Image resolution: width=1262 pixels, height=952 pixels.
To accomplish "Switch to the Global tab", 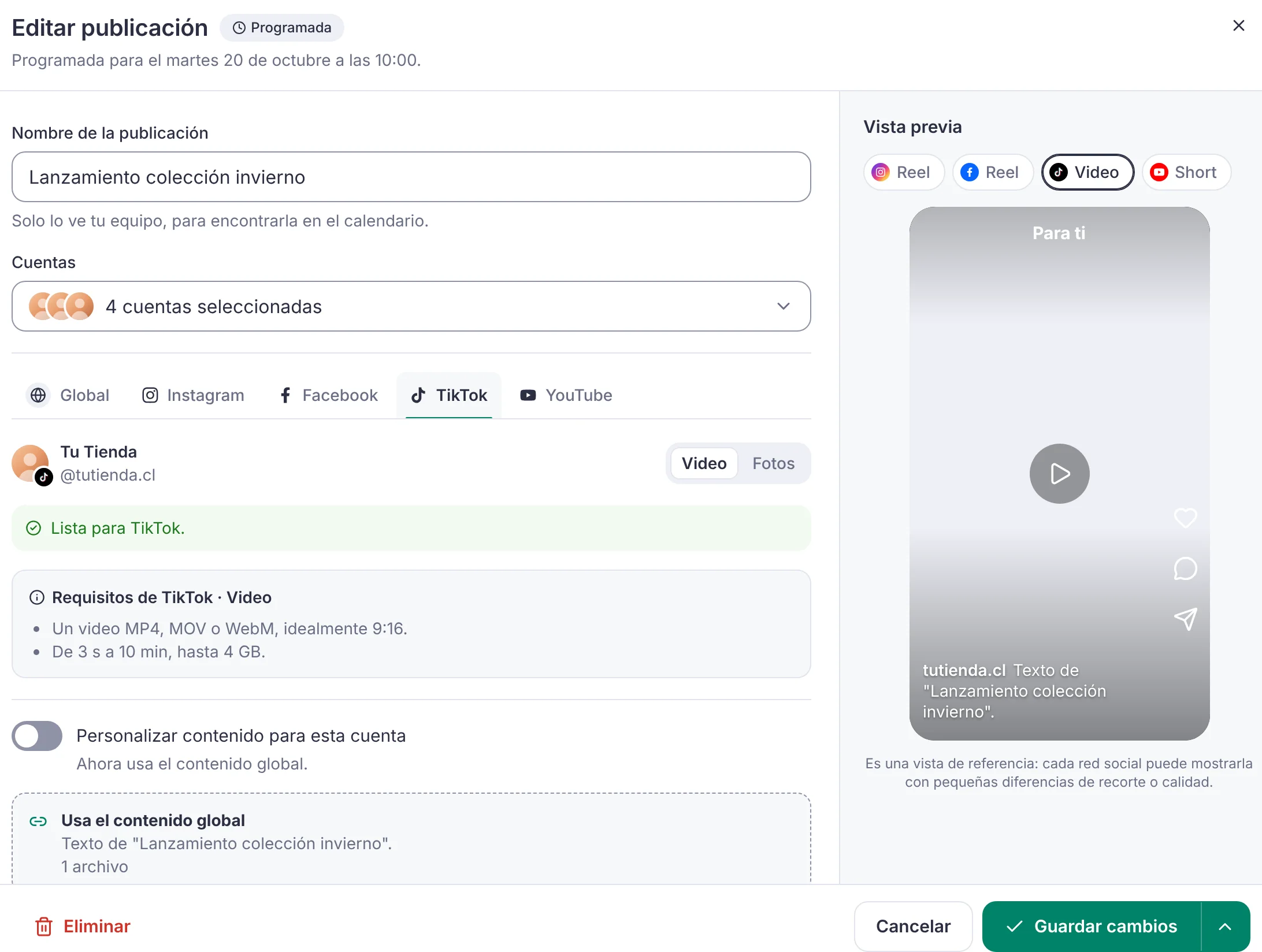I will (69, 395).
